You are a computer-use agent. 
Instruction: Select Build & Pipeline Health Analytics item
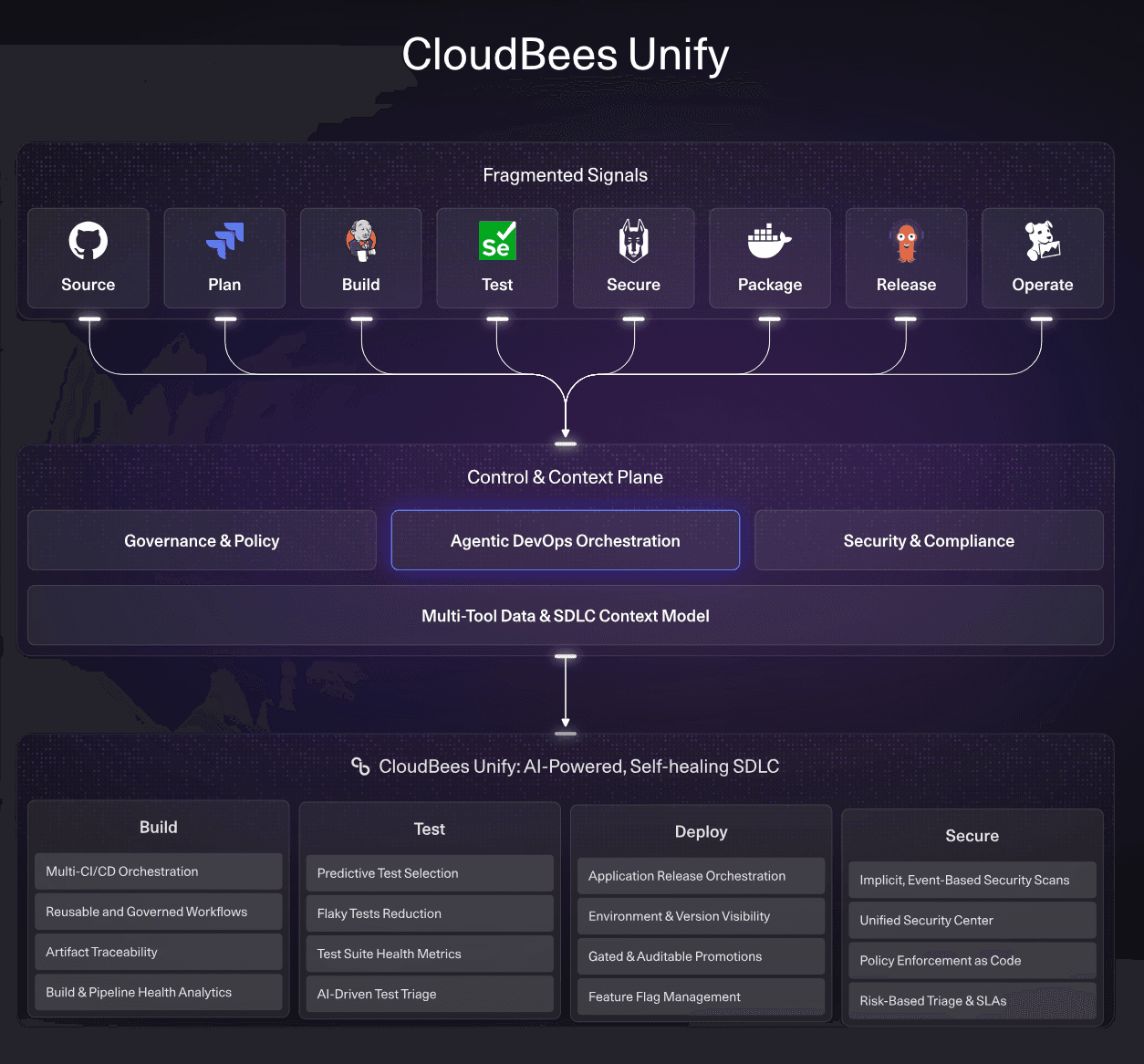click(159, 992)
